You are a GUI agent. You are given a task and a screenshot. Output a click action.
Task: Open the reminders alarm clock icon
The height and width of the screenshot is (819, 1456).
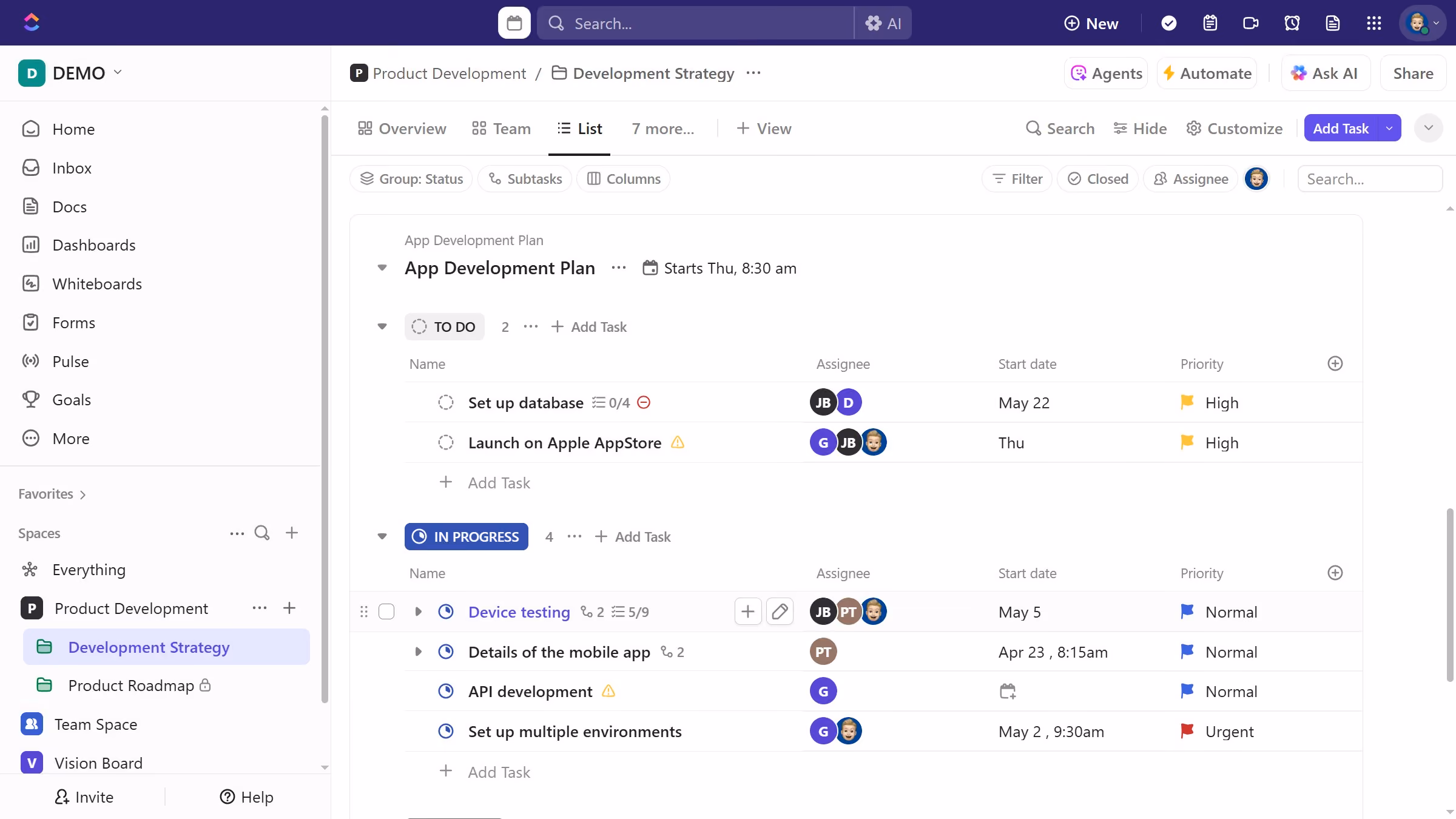coord(1292,23)
